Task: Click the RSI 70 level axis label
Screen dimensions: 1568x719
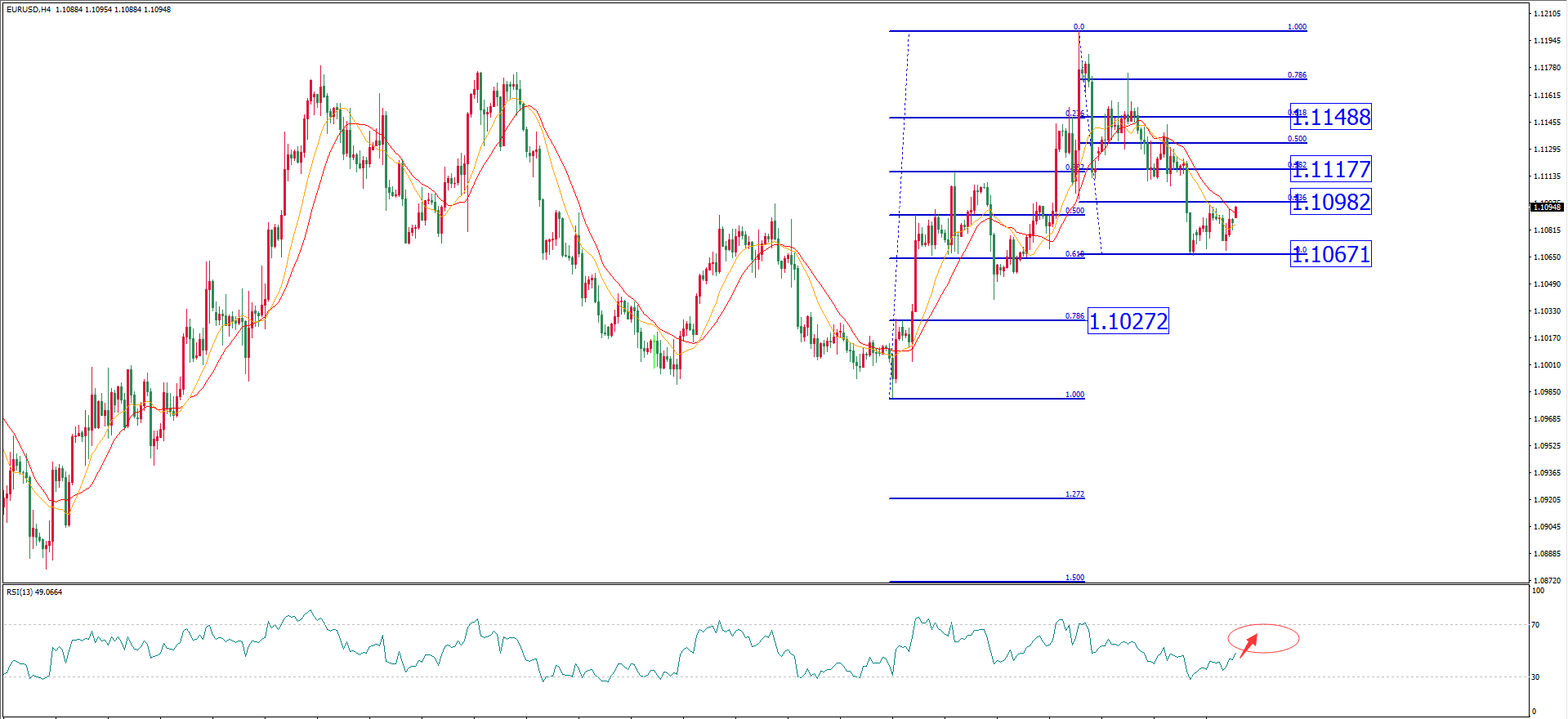Action: (x=1535, y=625)
